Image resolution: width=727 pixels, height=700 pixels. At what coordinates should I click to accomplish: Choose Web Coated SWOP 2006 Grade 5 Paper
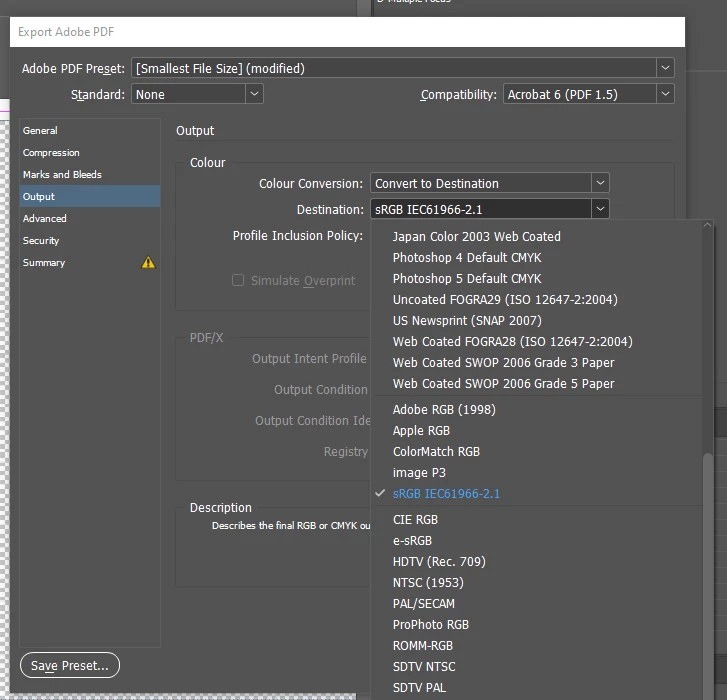point(536,383)
